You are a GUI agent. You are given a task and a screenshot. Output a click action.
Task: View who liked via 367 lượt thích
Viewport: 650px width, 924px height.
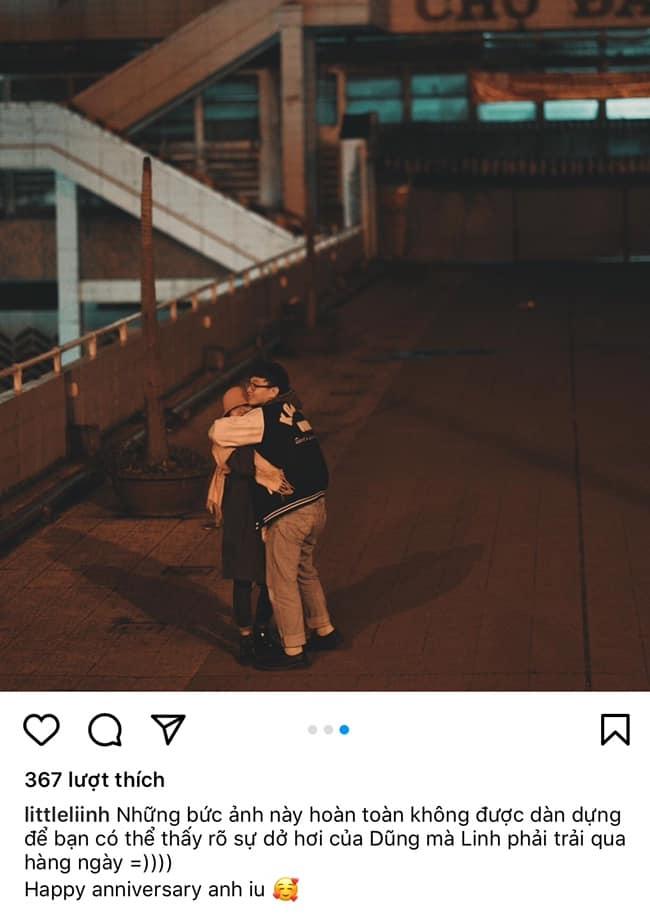[x=94, y=780]
